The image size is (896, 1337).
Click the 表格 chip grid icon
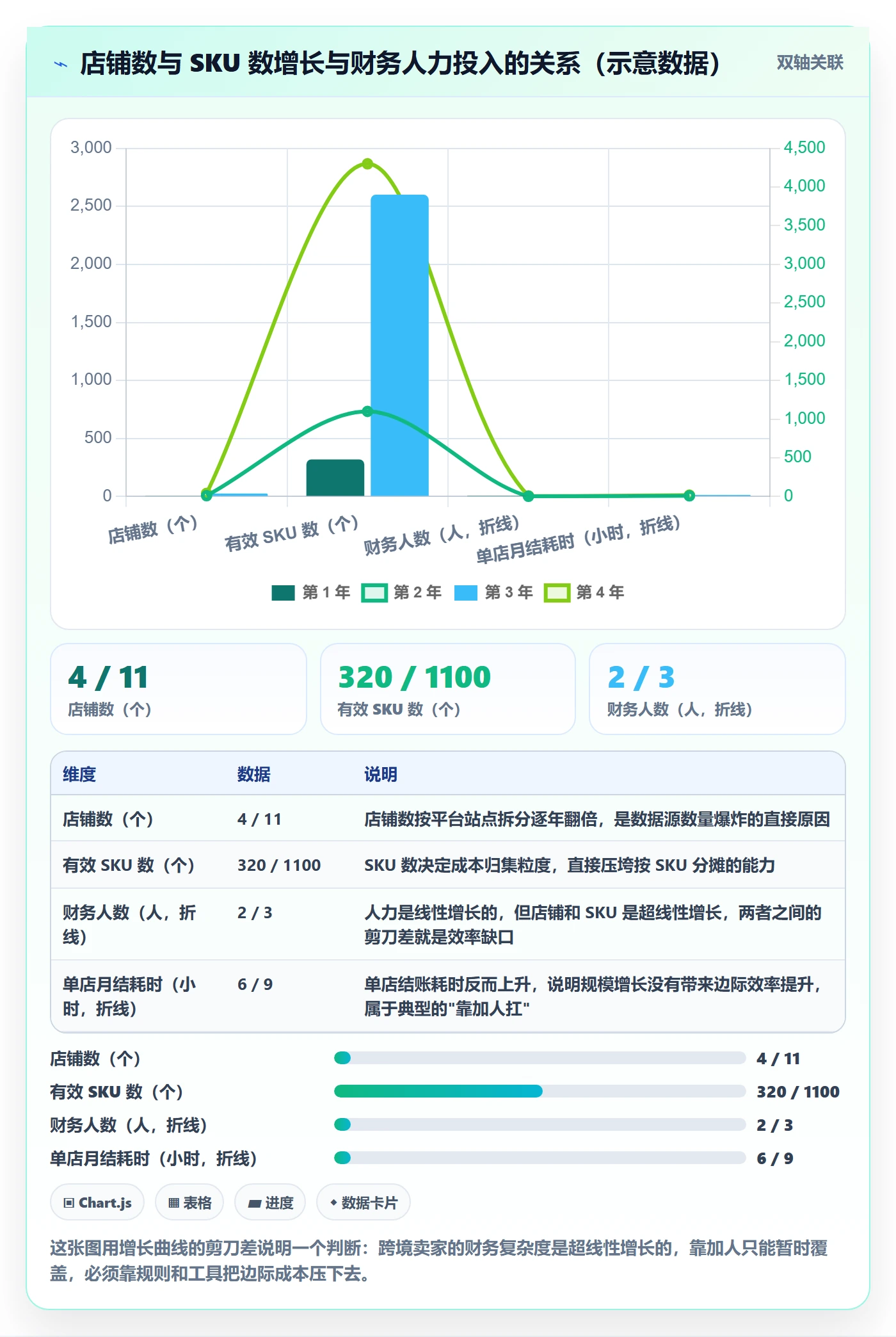coord(173,1203)
